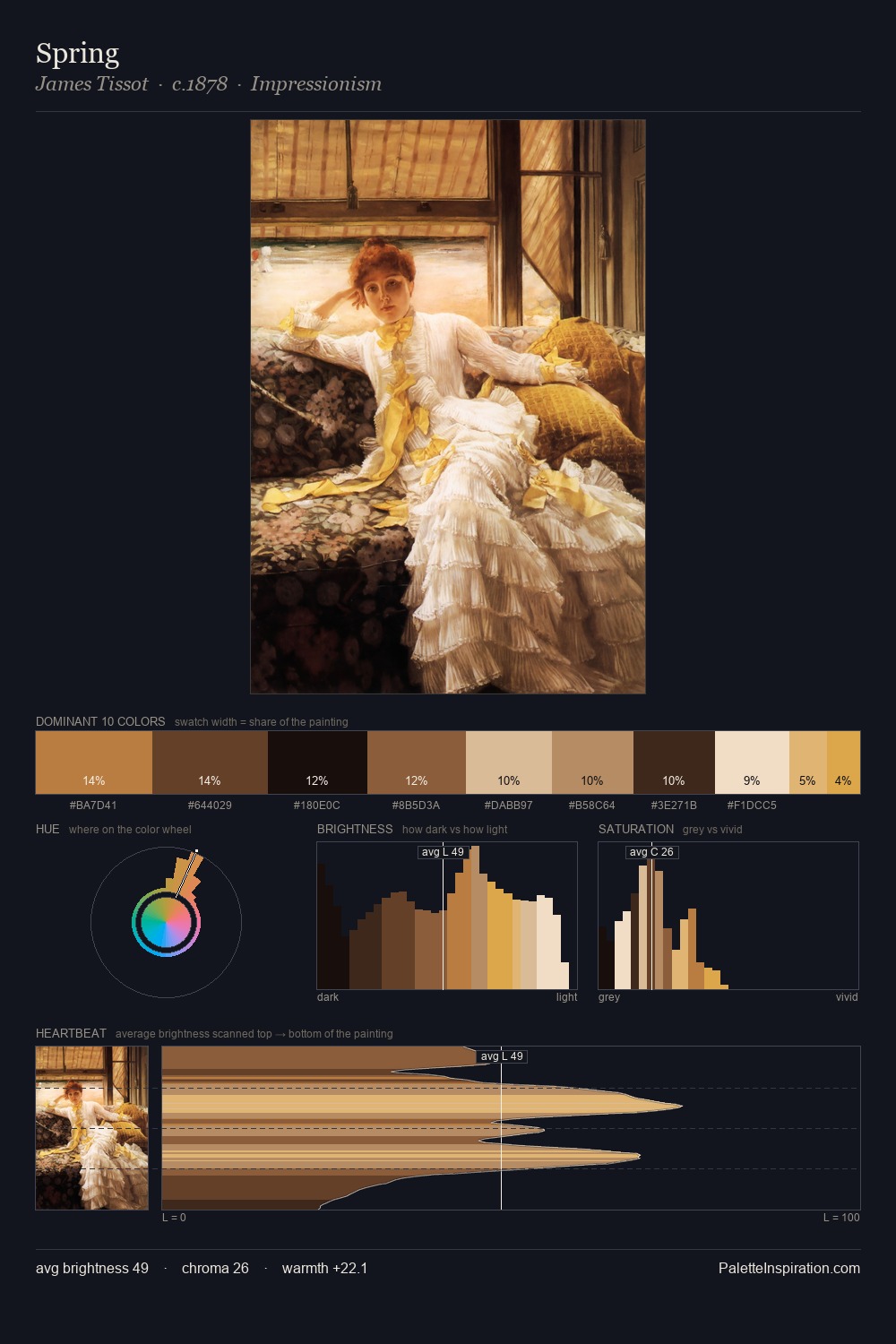
Task: Click the date "c.1878" in subtitle
Action: click(200, 84)
